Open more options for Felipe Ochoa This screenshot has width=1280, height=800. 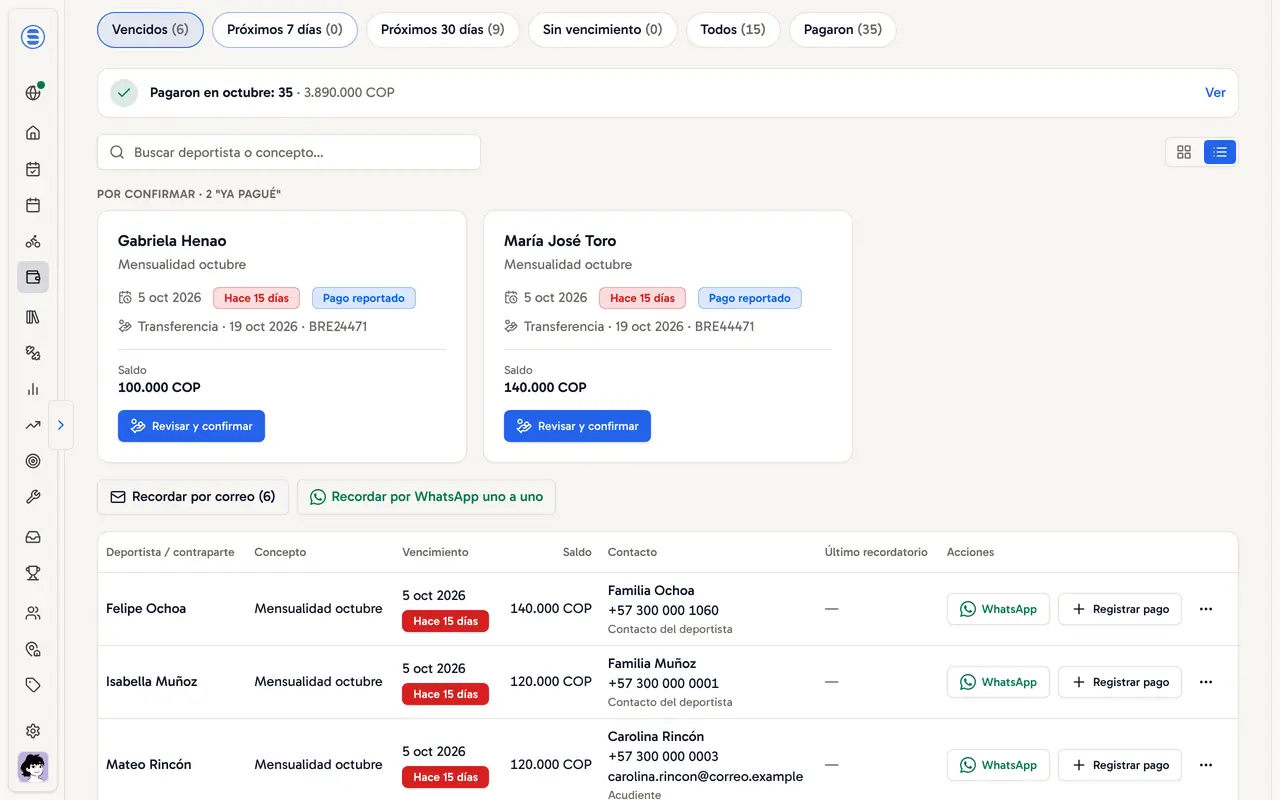(x=1206, y=609)
